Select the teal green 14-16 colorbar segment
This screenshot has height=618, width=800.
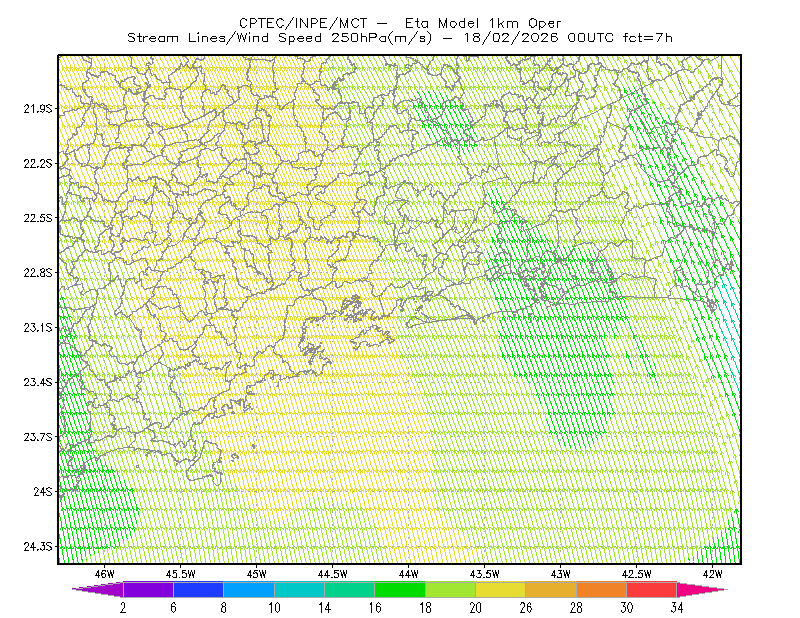349,589
